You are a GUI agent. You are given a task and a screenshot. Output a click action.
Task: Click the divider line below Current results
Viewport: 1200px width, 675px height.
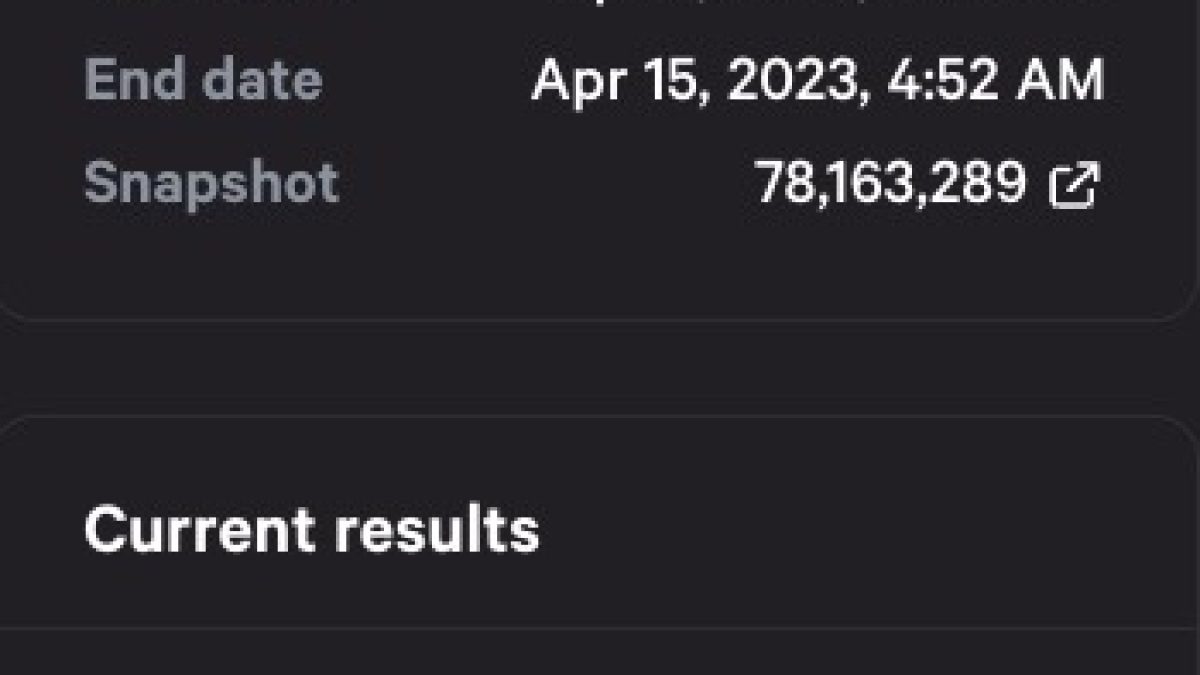(x=600, y=628)
